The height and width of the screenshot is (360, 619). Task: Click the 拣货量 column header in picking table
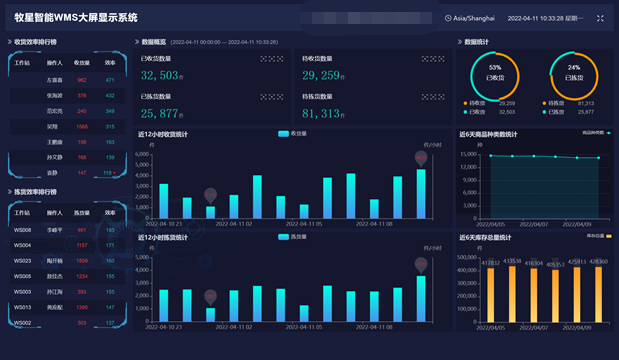point(82,213)
